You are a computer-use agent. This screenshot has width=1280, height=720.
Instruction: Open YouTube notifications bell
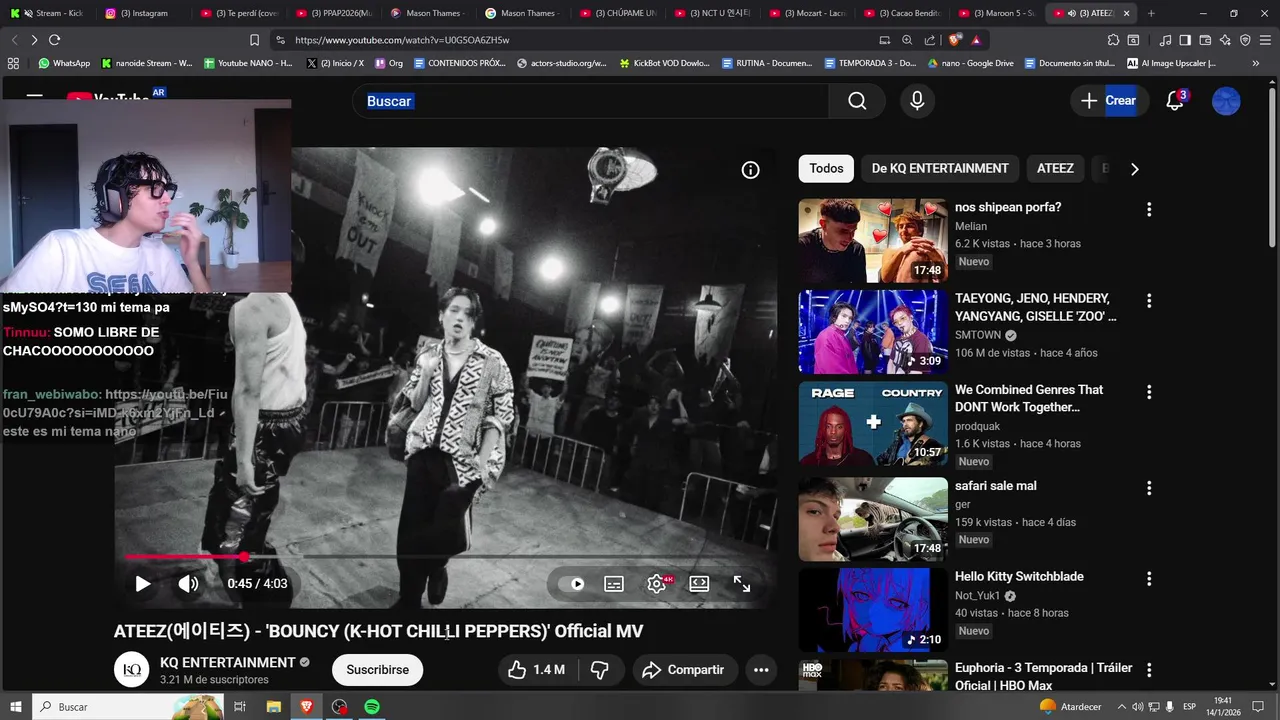tap(1176, 101)
